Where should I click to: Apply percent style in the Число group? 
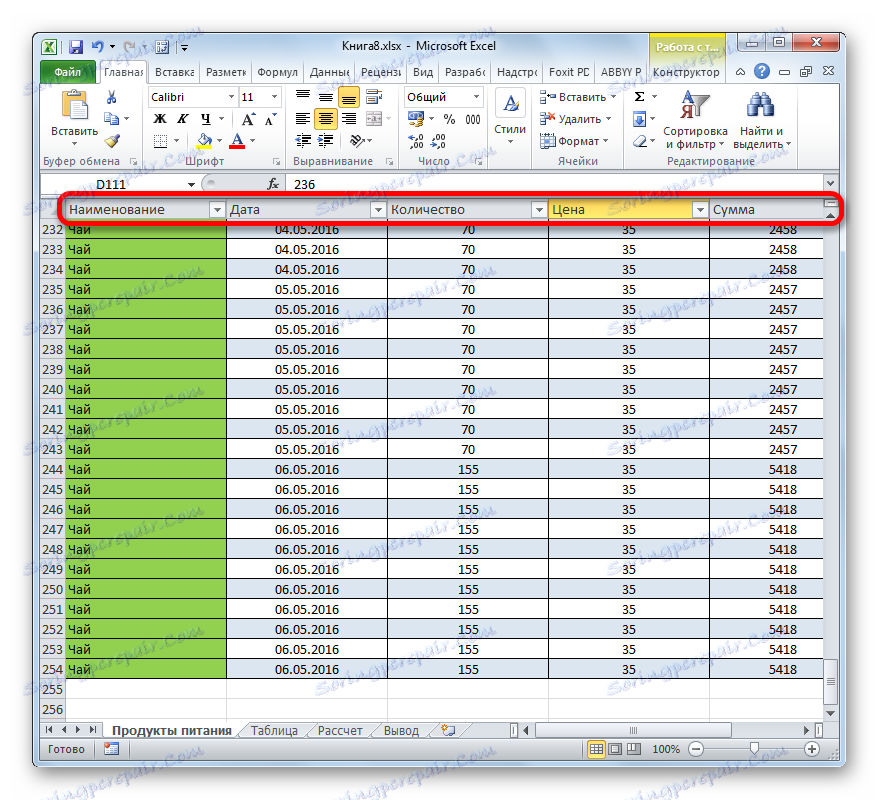coord(447,117)
